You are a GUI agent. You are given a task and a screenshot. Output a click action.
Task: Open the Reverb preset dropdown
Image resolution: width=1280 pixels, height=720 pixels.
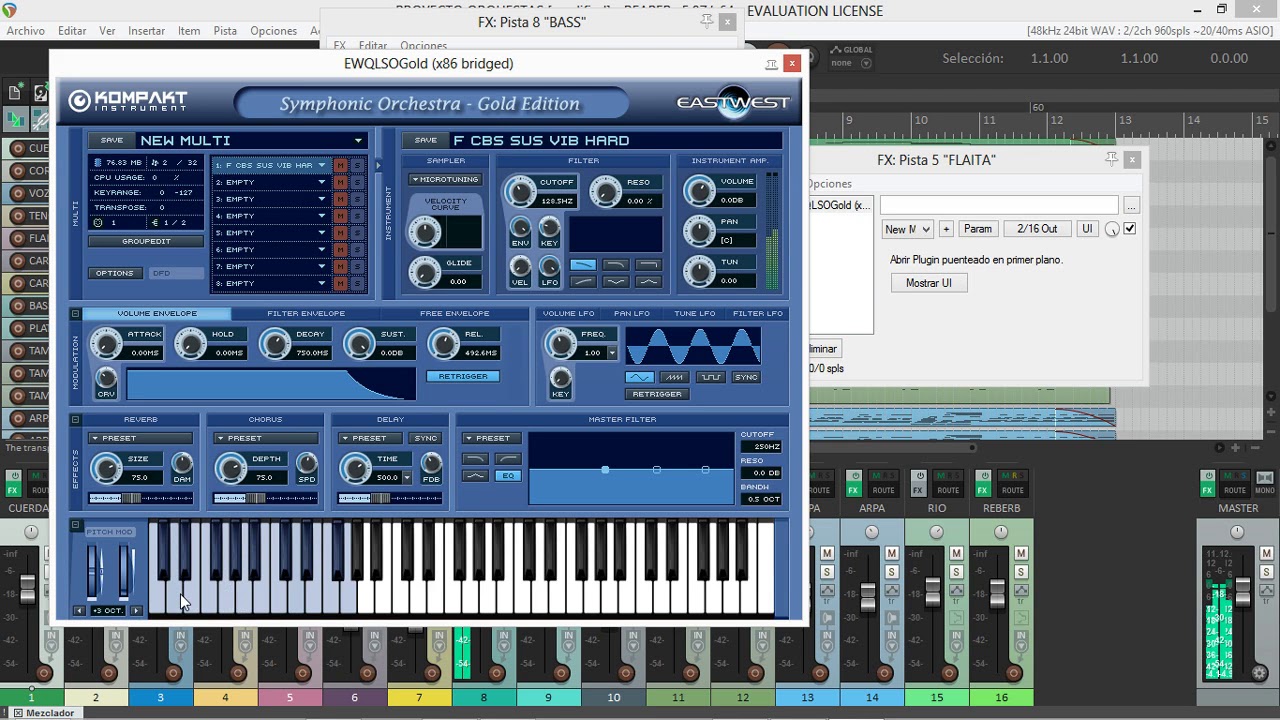pos(140,438)
